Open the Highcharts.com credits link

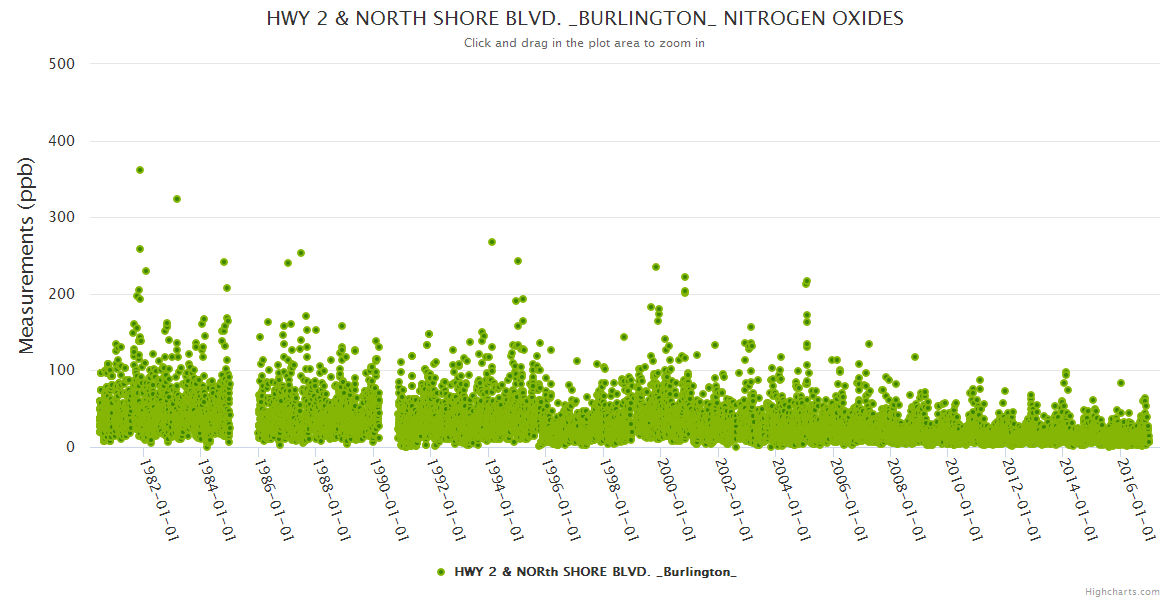coord(1122,591)
